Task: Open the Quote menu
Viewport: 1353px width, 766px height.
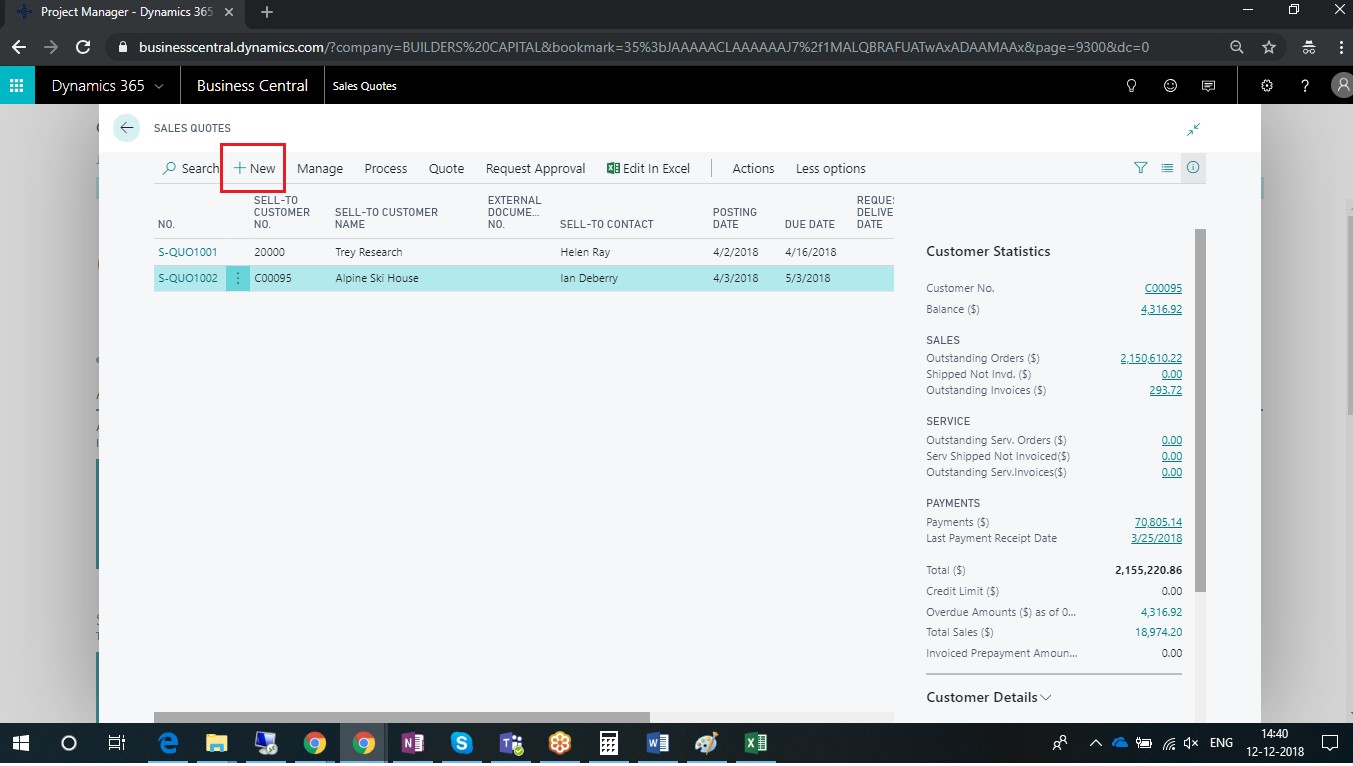Action: (x=446, y=168)
